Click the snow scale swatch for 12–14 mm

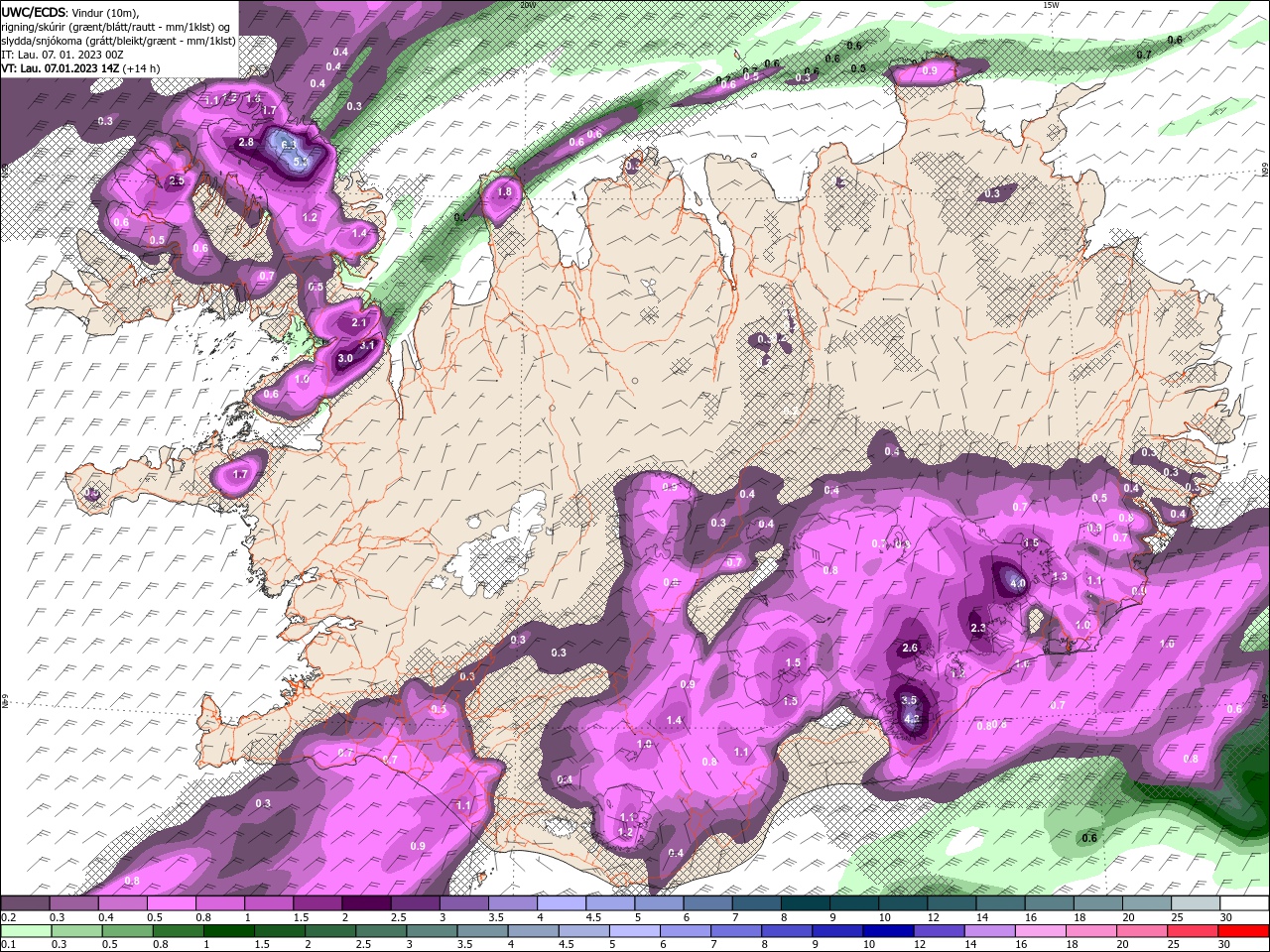click(952, 903)
